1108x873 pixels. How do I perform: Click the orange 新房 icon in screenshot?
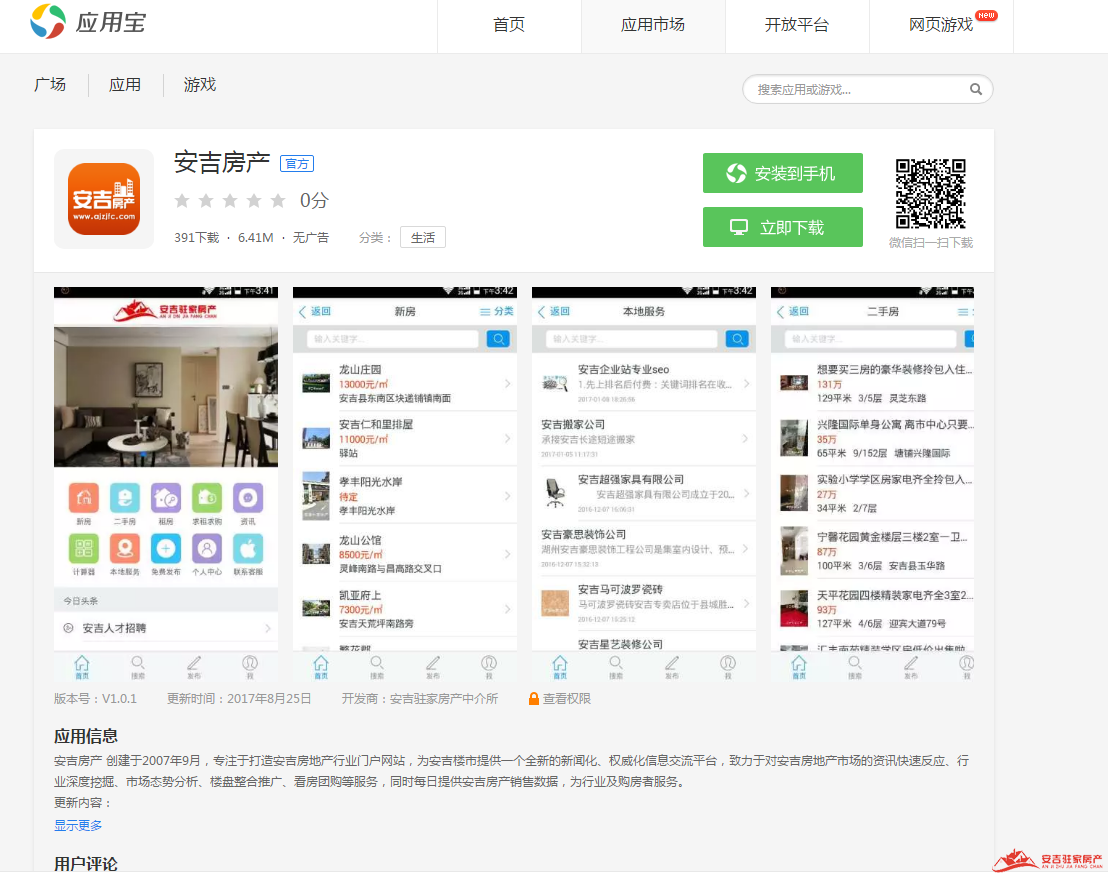pos(83,498)
